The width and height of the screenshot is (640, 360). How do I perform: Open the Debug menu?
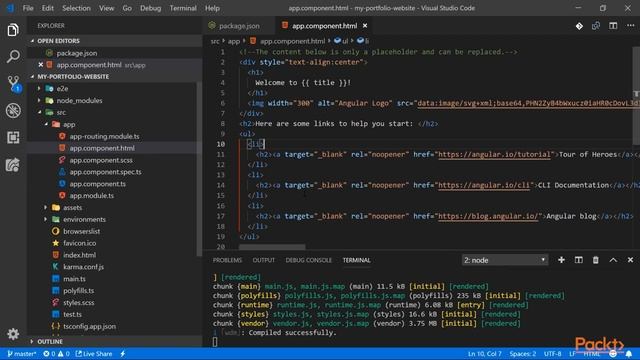tap(151, 8)
